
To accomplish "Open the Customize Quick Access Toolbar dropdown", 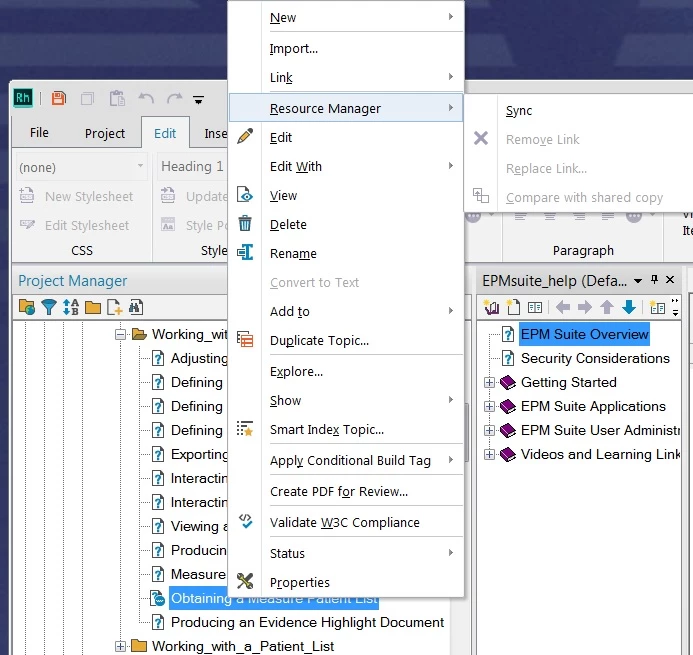I will click(x=198, y=100).
